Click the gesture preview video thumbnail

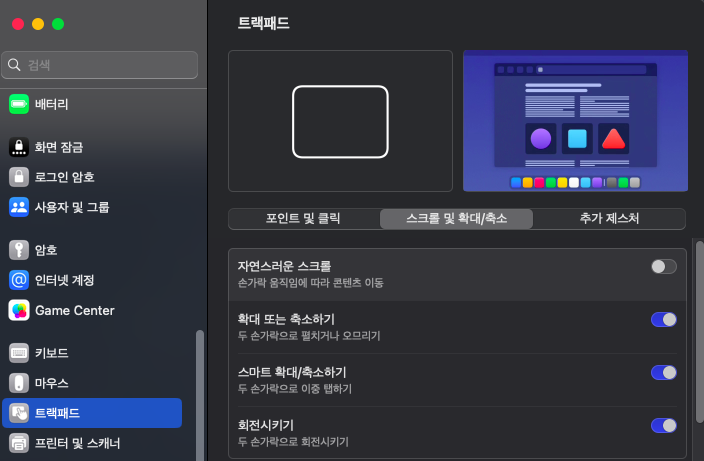coord(575,121)
